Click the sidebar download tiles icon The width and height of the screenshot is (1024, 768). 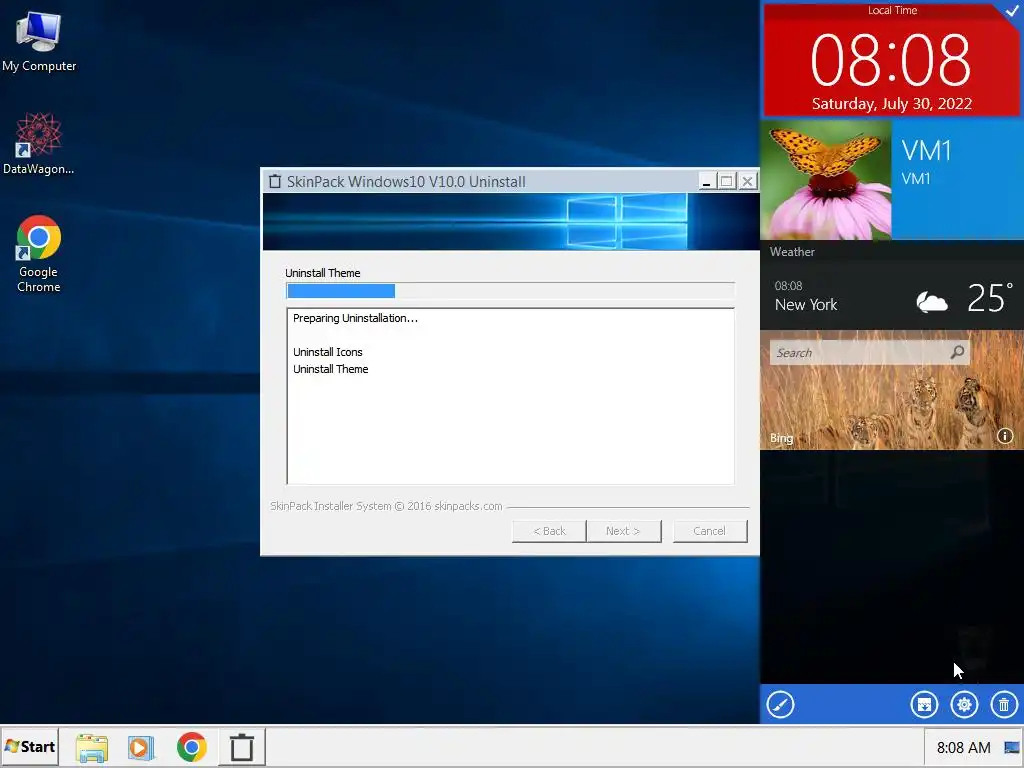point(924,705)
